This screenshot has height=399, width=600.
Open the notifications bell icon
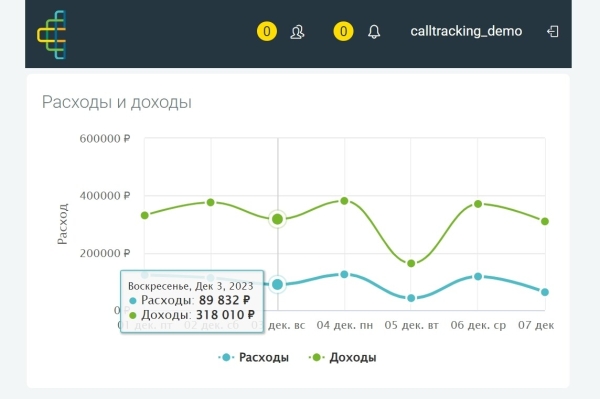(374, 32)
